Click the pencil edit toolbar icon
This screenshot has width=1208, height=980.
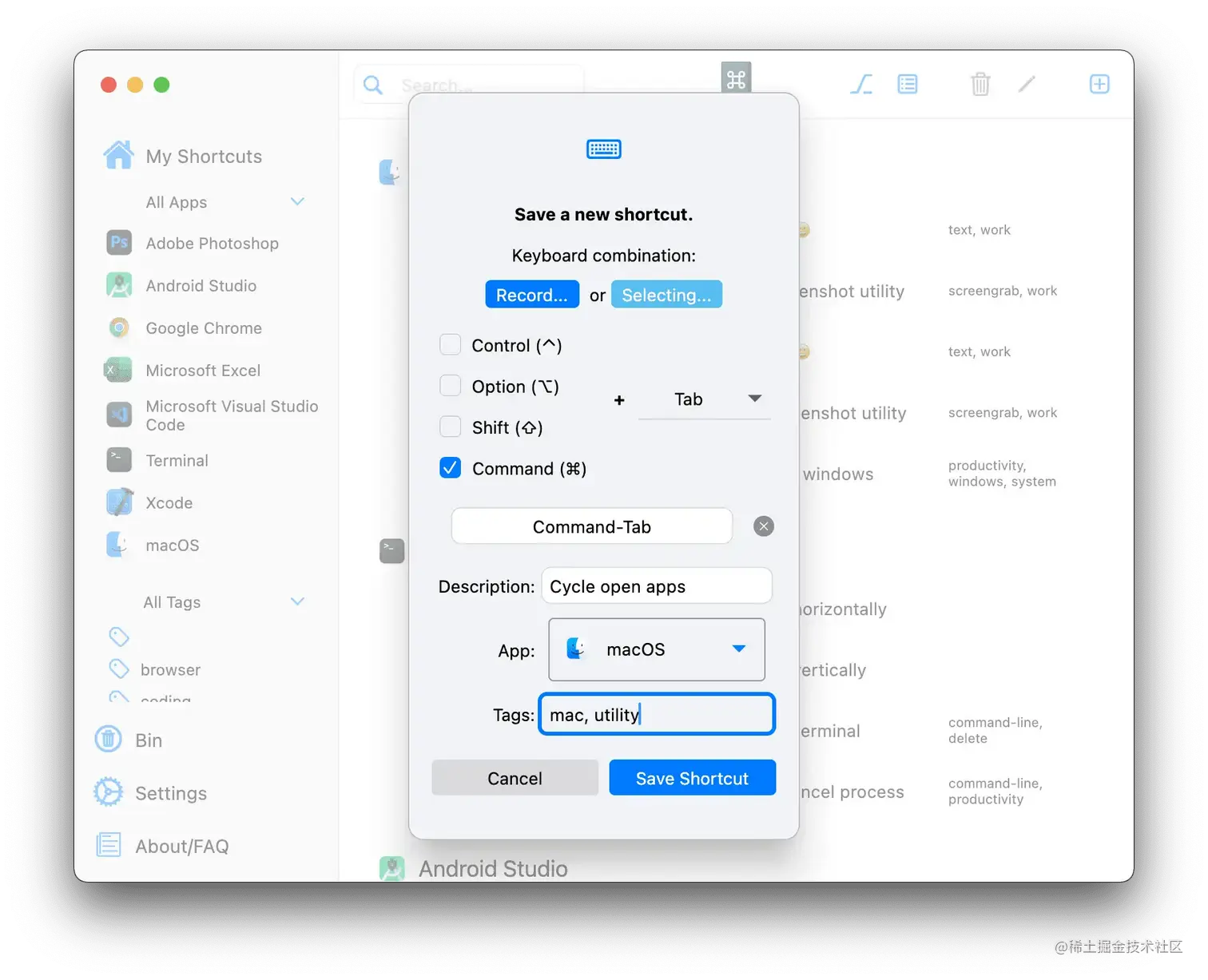coord(1027,84)
